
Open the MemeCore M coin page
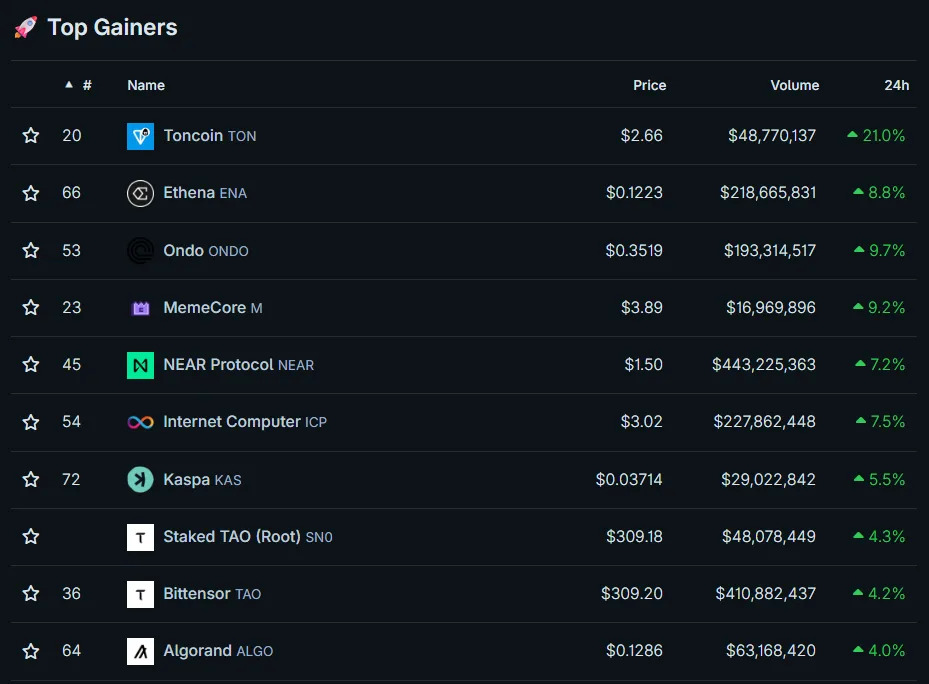coord(213,308)
